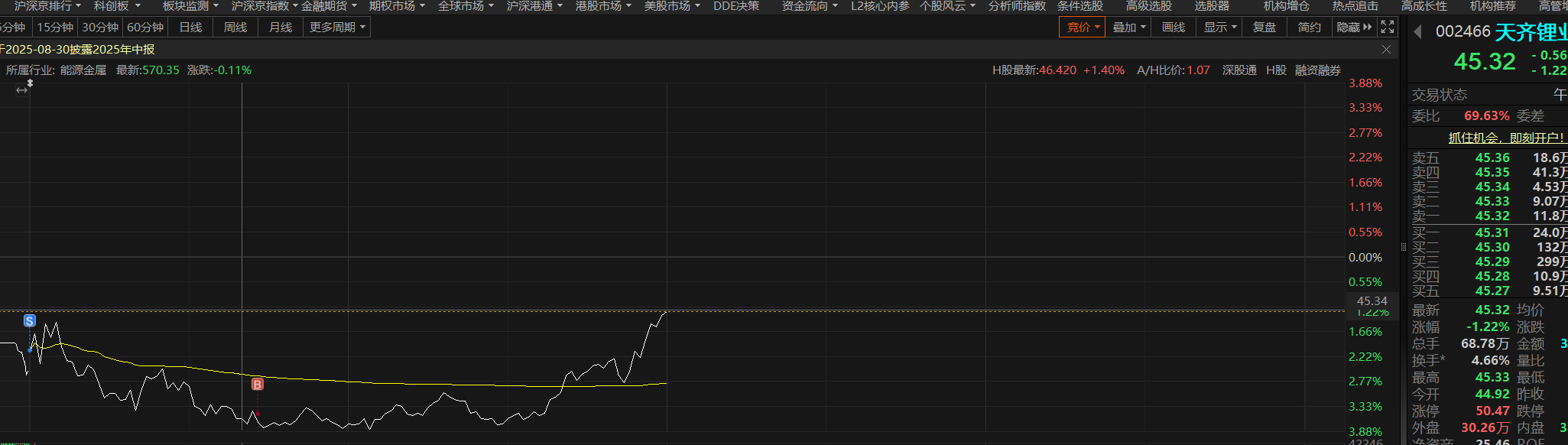
Task: Open DDE决策 menu item
Action: (736, 6)
